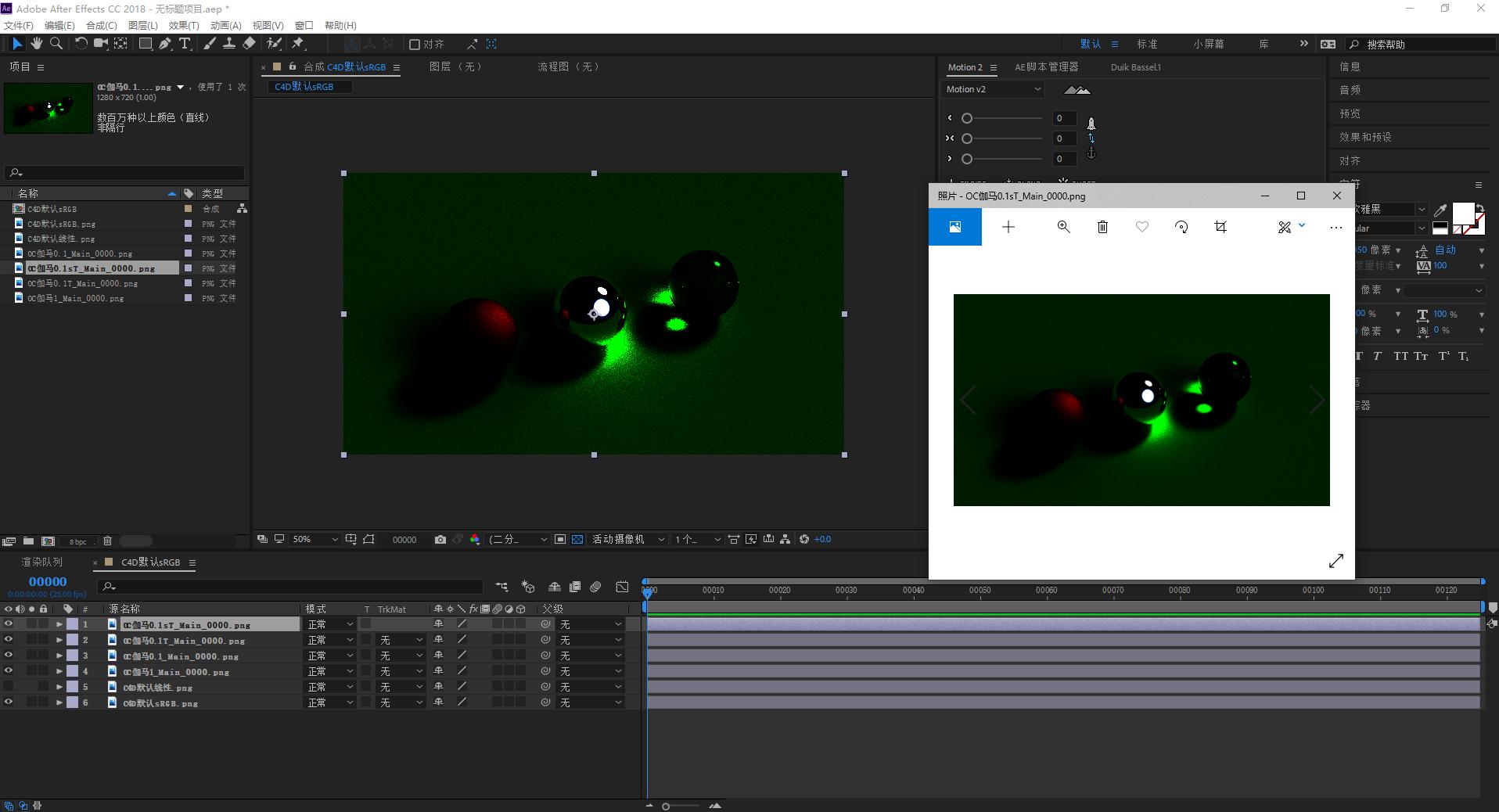Open the 活动摄像机 view dropdown
Image resolution: width=1499 pixels, height=812 pixels.
pos(628,540)
